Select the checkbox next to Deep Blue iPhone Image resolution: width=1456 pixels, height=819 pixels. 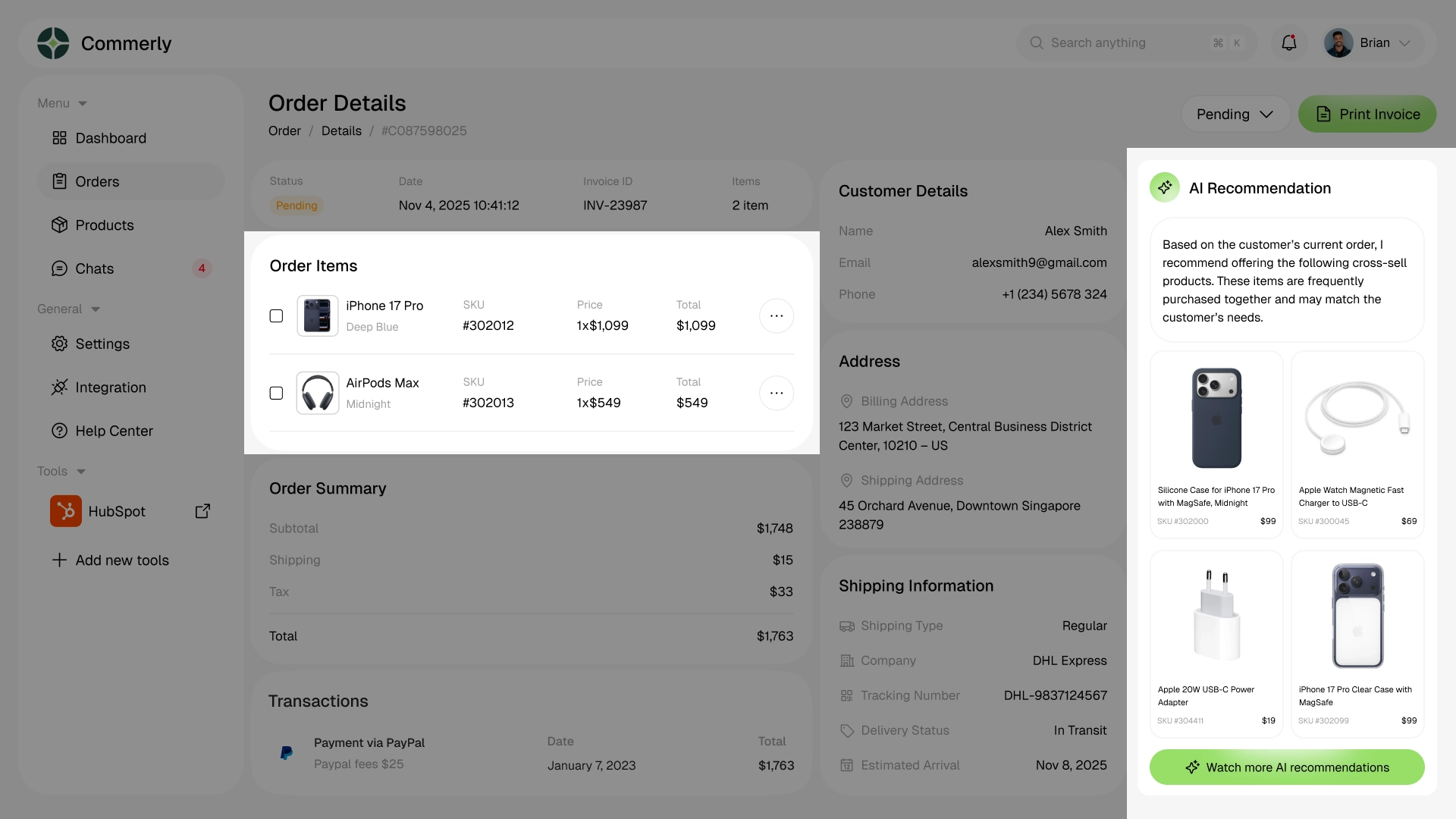coord(276,315)
